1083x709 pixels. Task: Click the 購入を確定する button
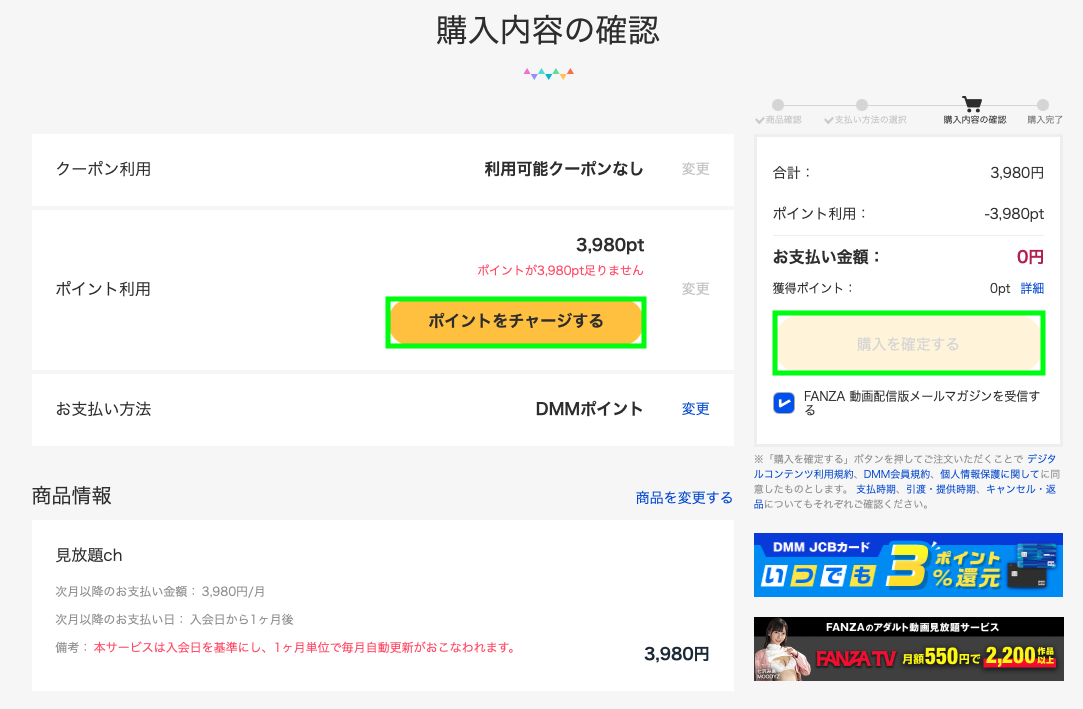click(x=908, y=344)
